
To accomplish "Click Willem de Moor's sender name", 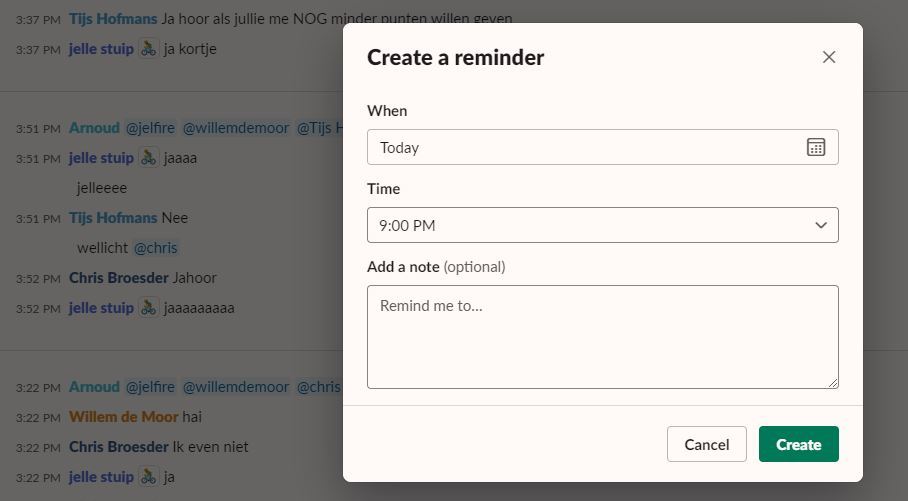I will click(x=123, y=416).
